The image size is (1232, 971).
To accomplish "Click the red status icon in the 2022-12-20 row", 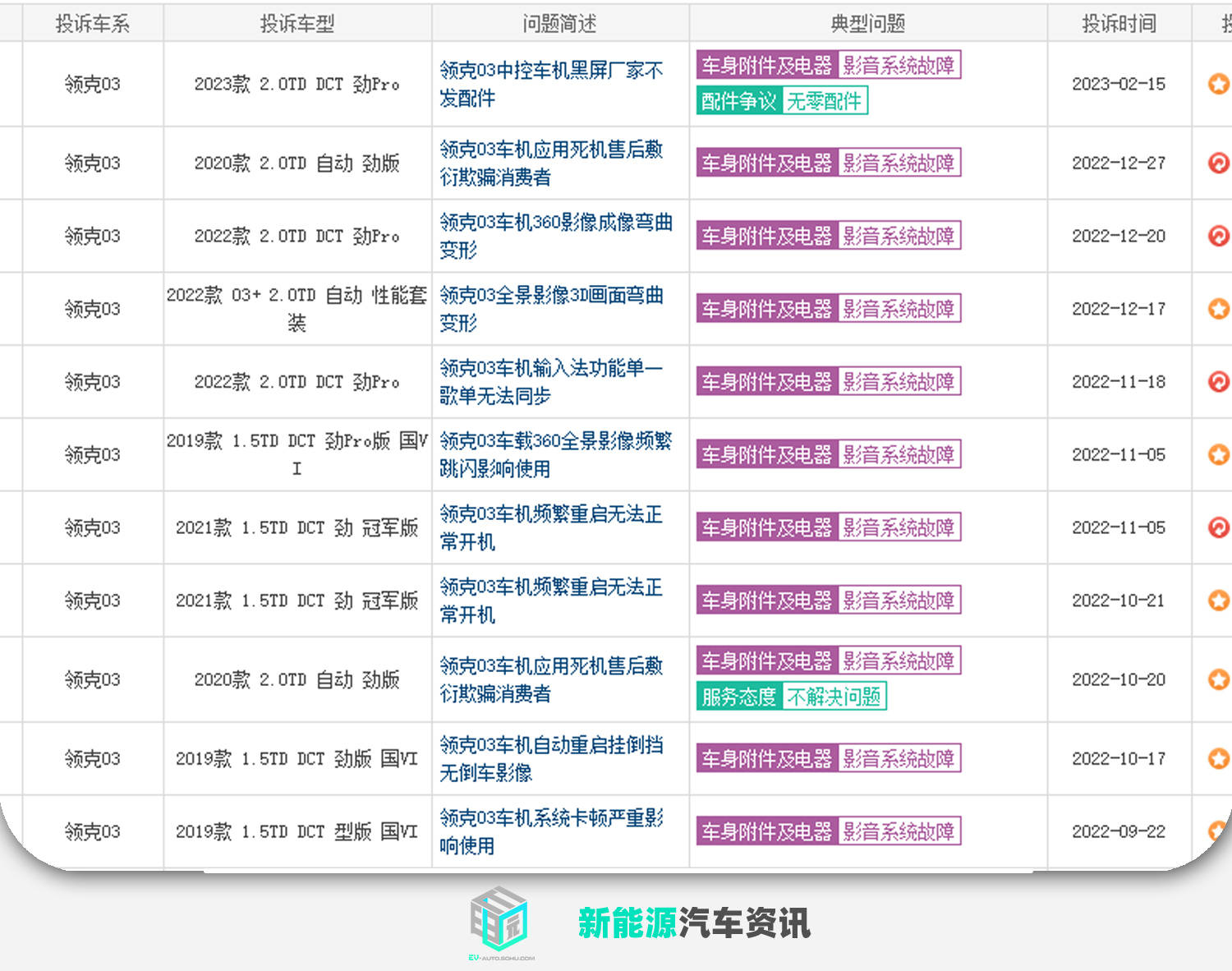I will (x=1219, y=236).
